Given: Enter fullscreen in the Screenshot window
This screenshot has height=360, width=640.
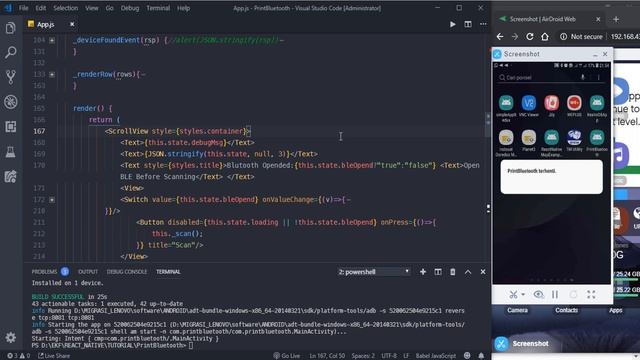Looking at the screenshot, I should [591, 295].
